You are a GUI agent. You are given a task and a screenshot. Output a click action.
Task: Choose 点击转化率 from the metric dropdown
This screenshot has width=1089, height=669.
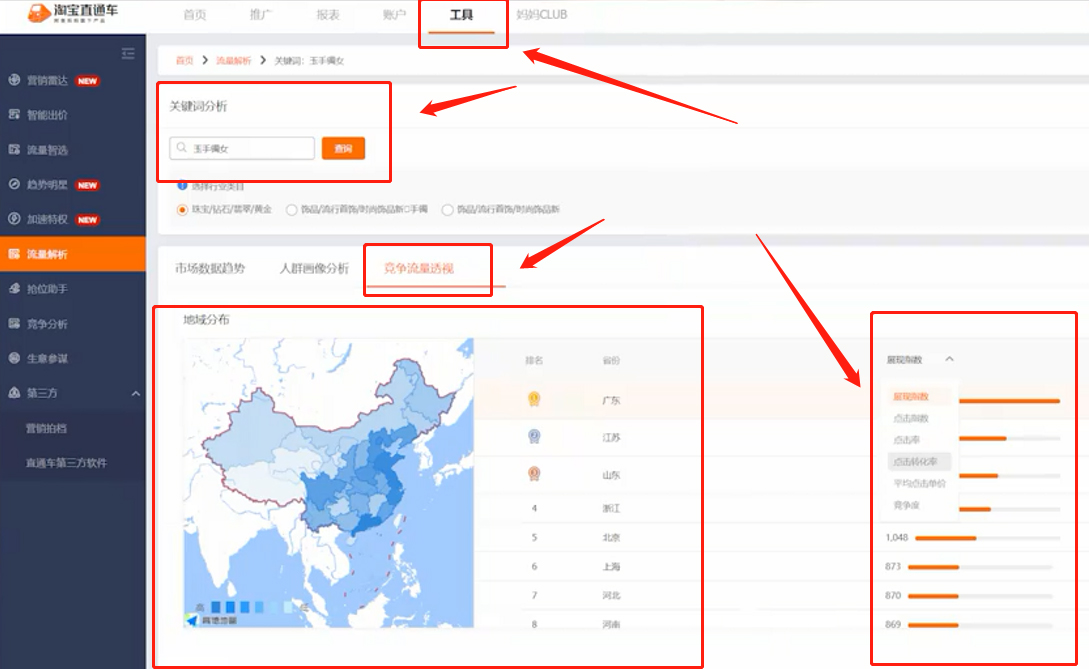[x=917, y=462]
